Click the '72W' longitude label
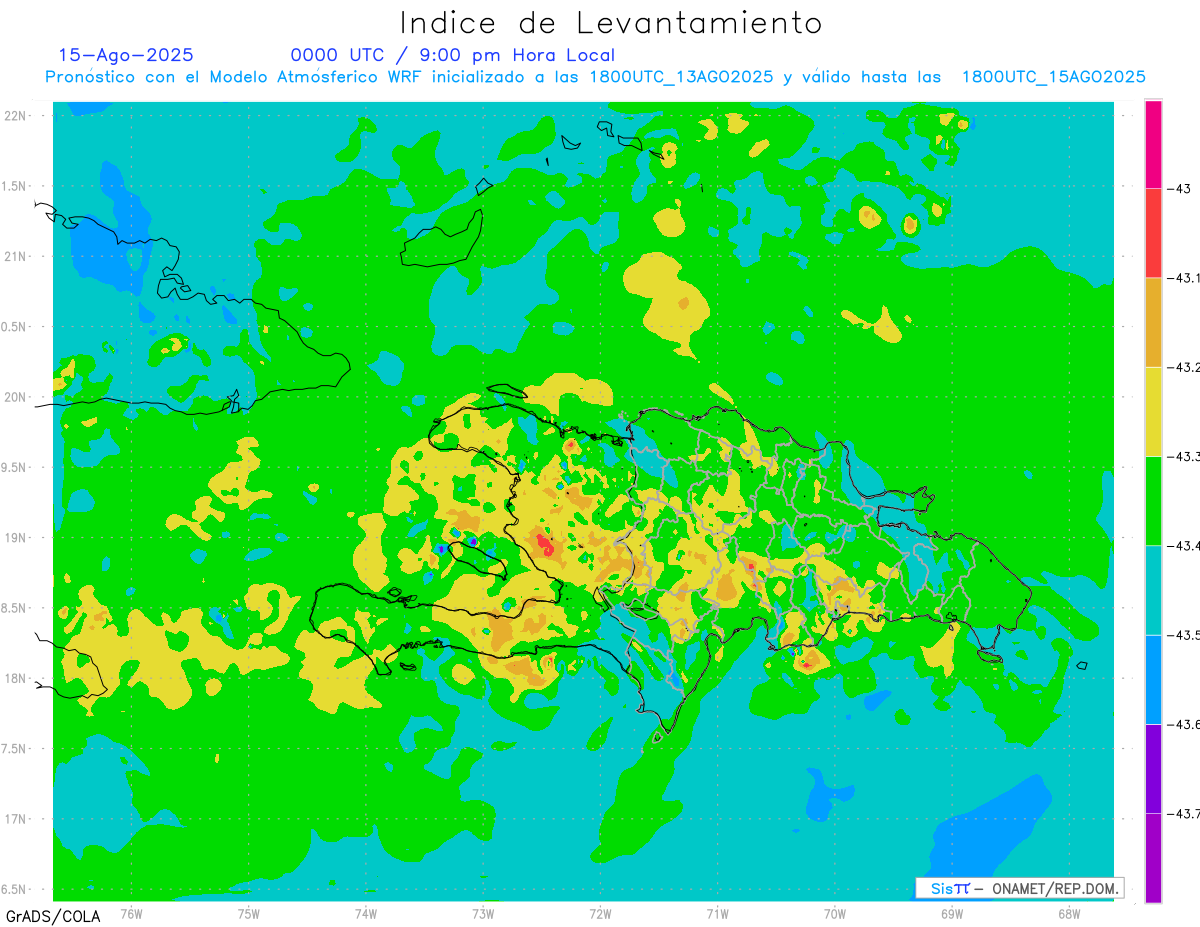 pos(600,913)
